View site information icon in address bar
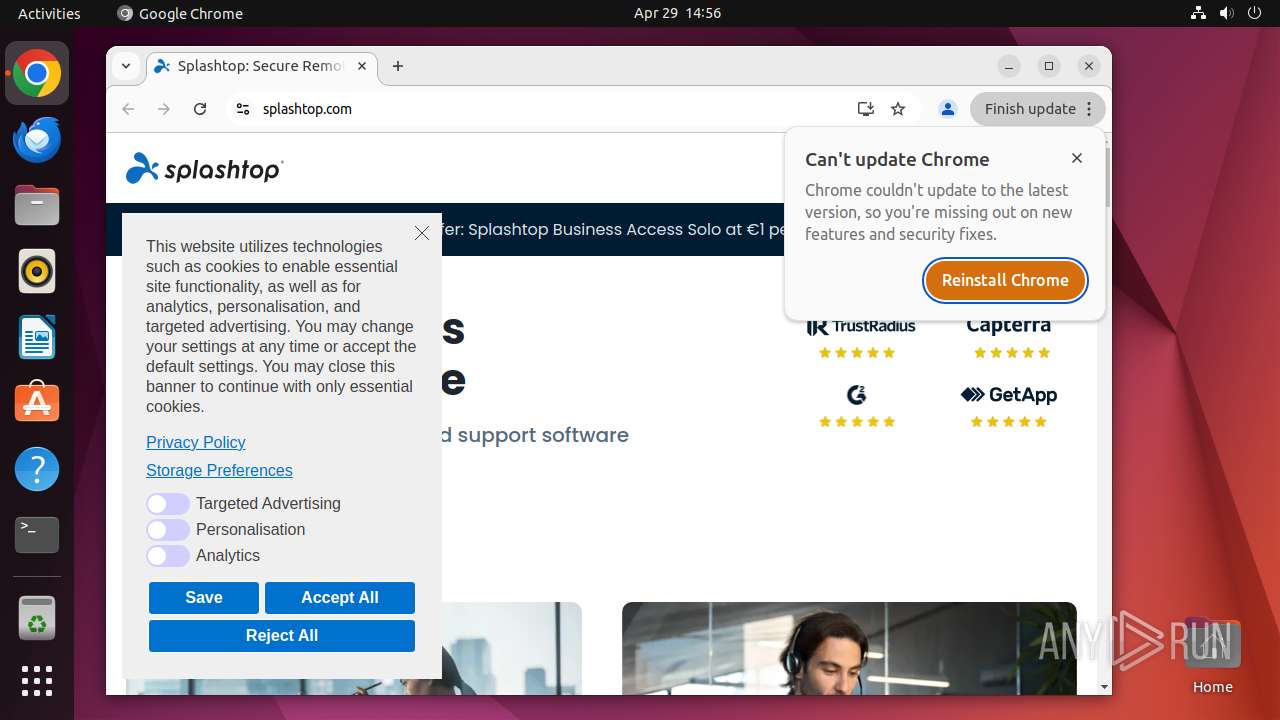Image resolution: width=1280 pixels, height=720 pixels. 242,109
